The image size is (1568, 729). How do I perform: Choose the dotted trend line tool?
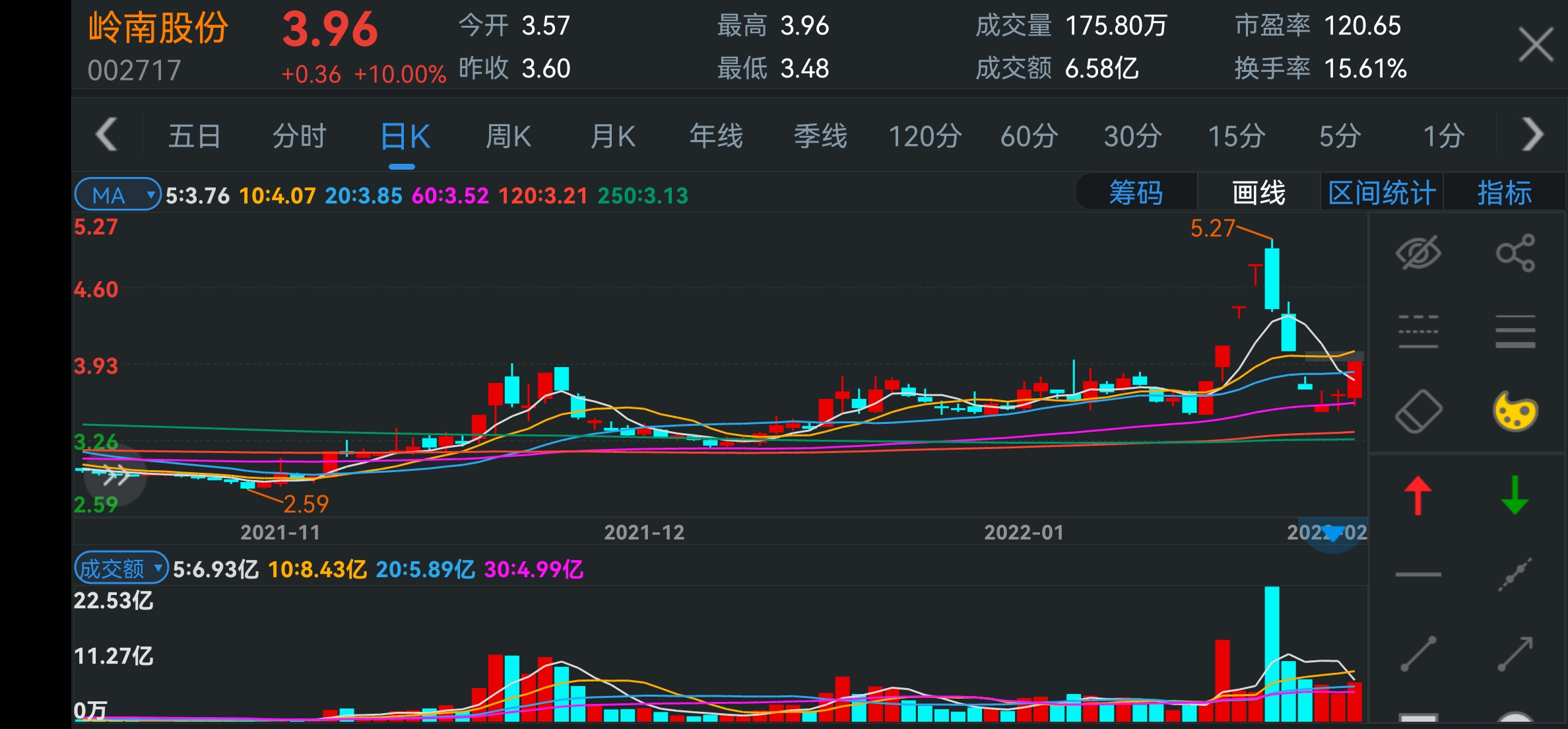pos(1515,574)
